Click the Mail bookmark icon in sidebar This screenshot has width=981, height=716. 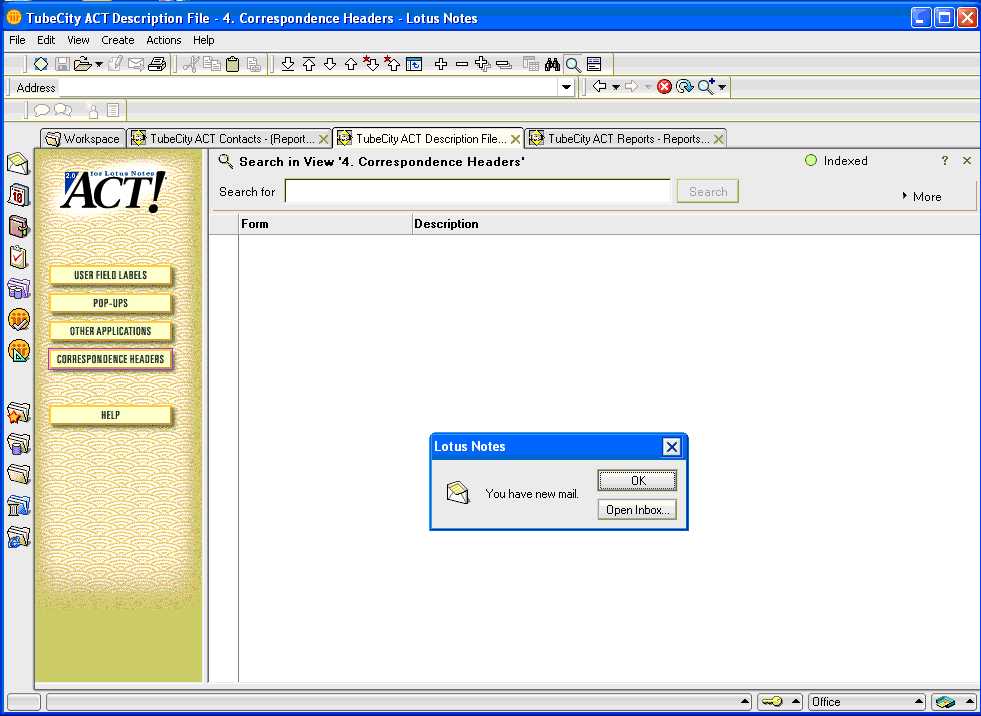point(18,164)
